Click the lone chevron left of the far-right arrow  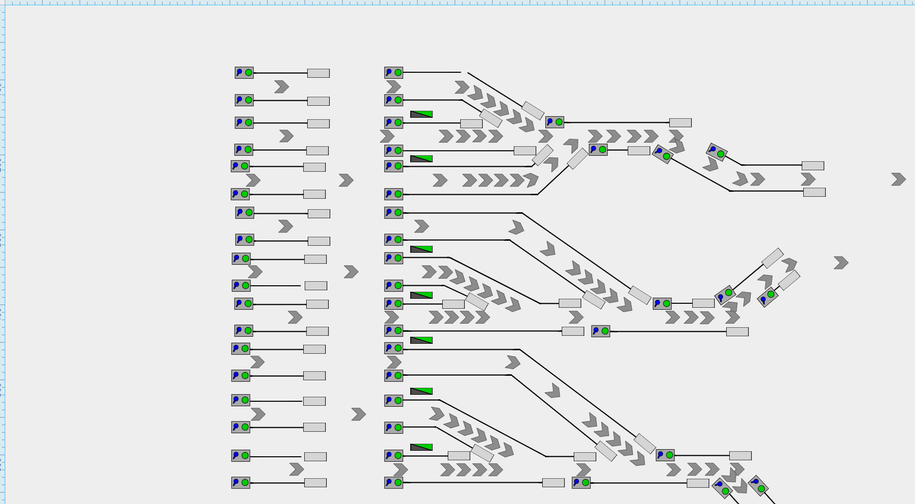[841, 262]
